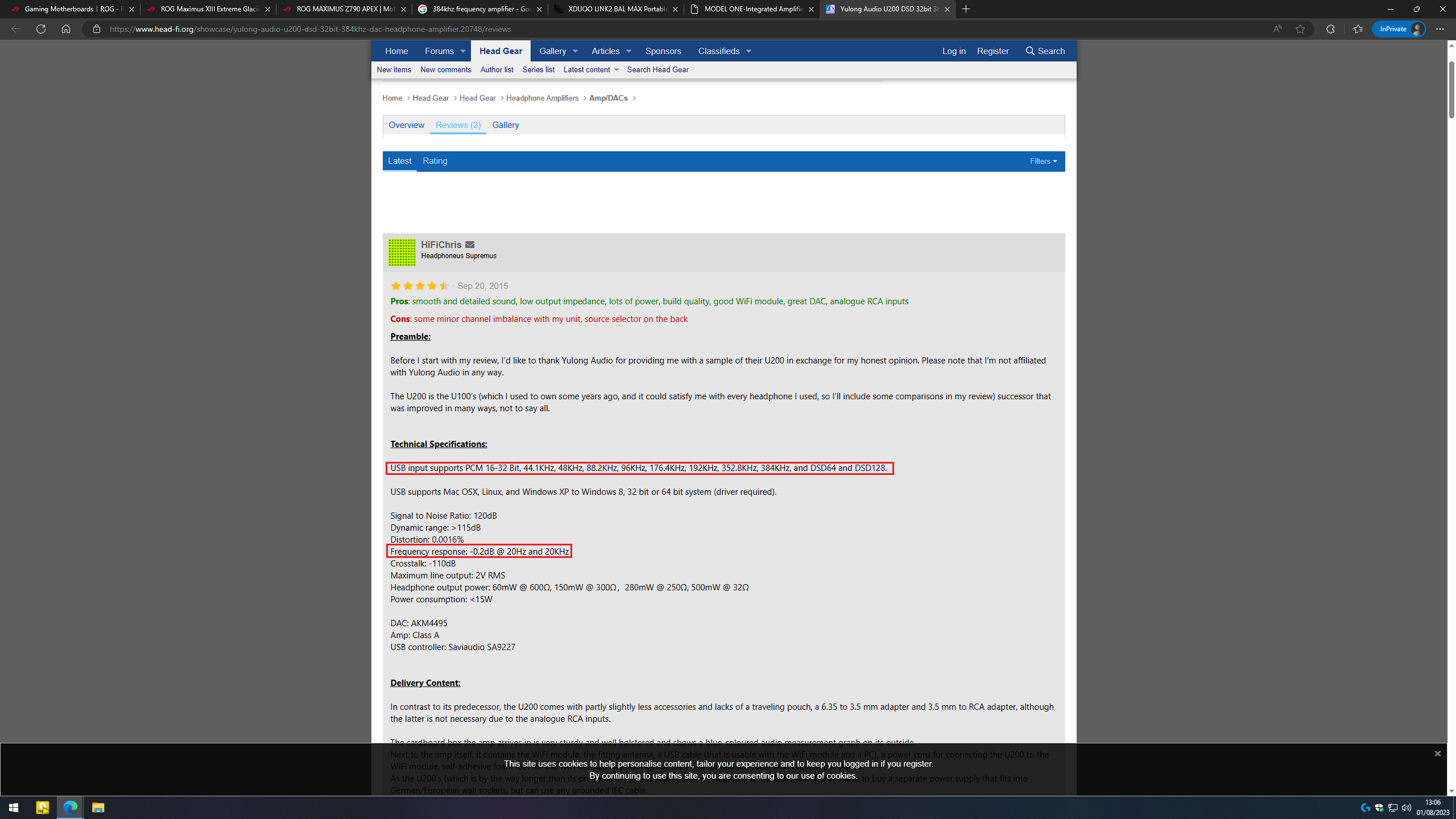Expand the Gallery dropdown arrow
The width and height of the screenshot is (1456, 819).
point(576,51)
